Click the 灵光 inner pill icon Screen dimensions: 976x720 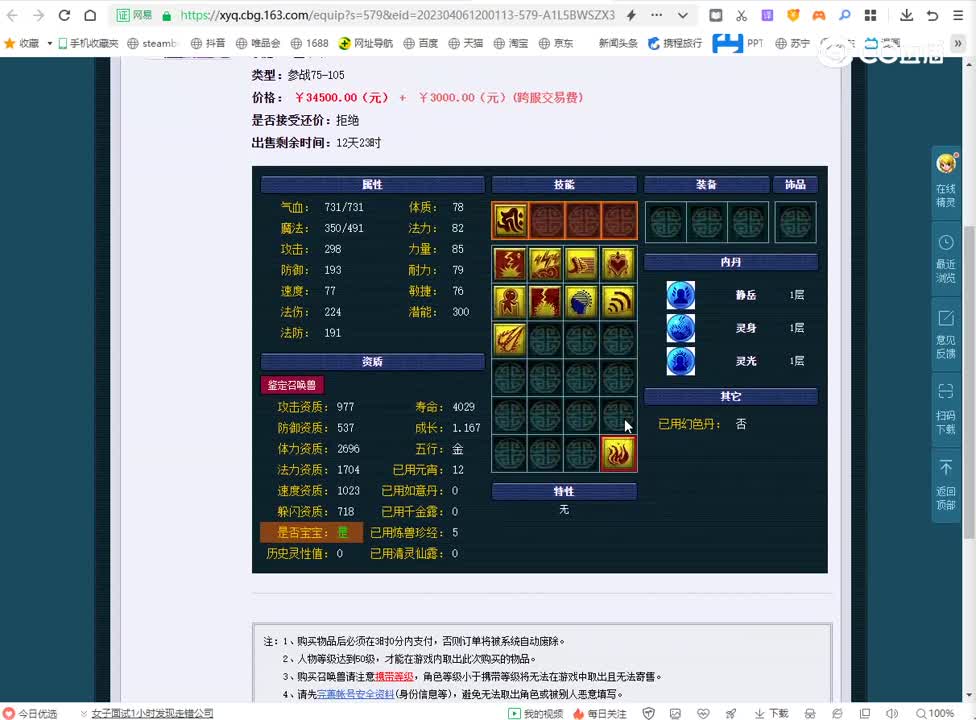point(681,361)
